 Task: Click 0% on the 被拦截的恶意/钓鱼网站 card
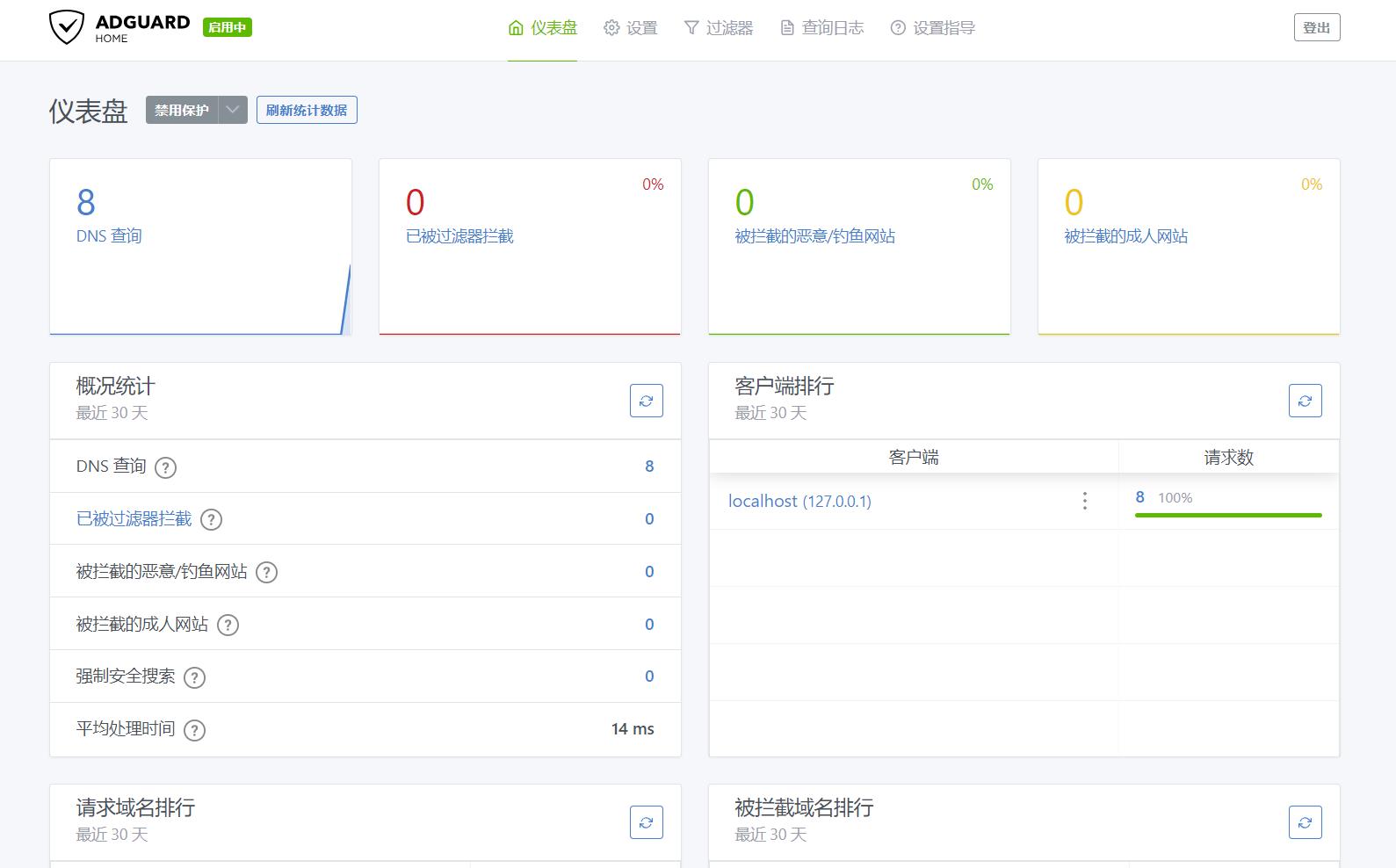pos(982,184)
